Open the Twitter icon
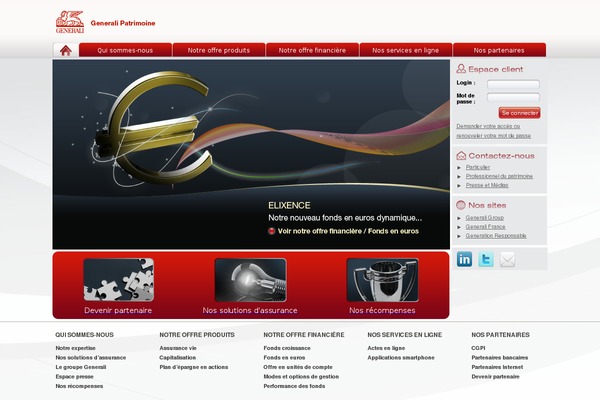600x400 pixels. click(x=486, y=259)
